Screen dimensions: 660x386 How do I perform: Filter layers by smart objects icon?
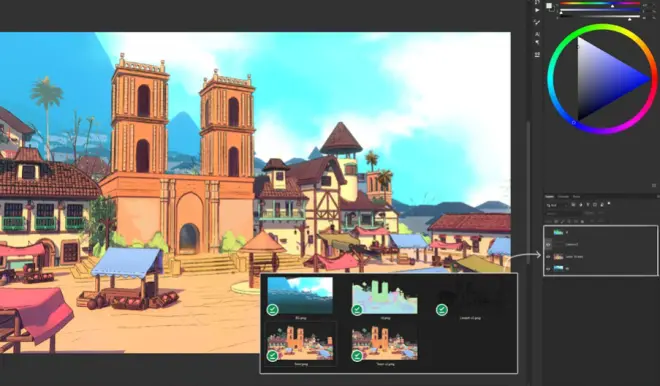click(602, 205)
